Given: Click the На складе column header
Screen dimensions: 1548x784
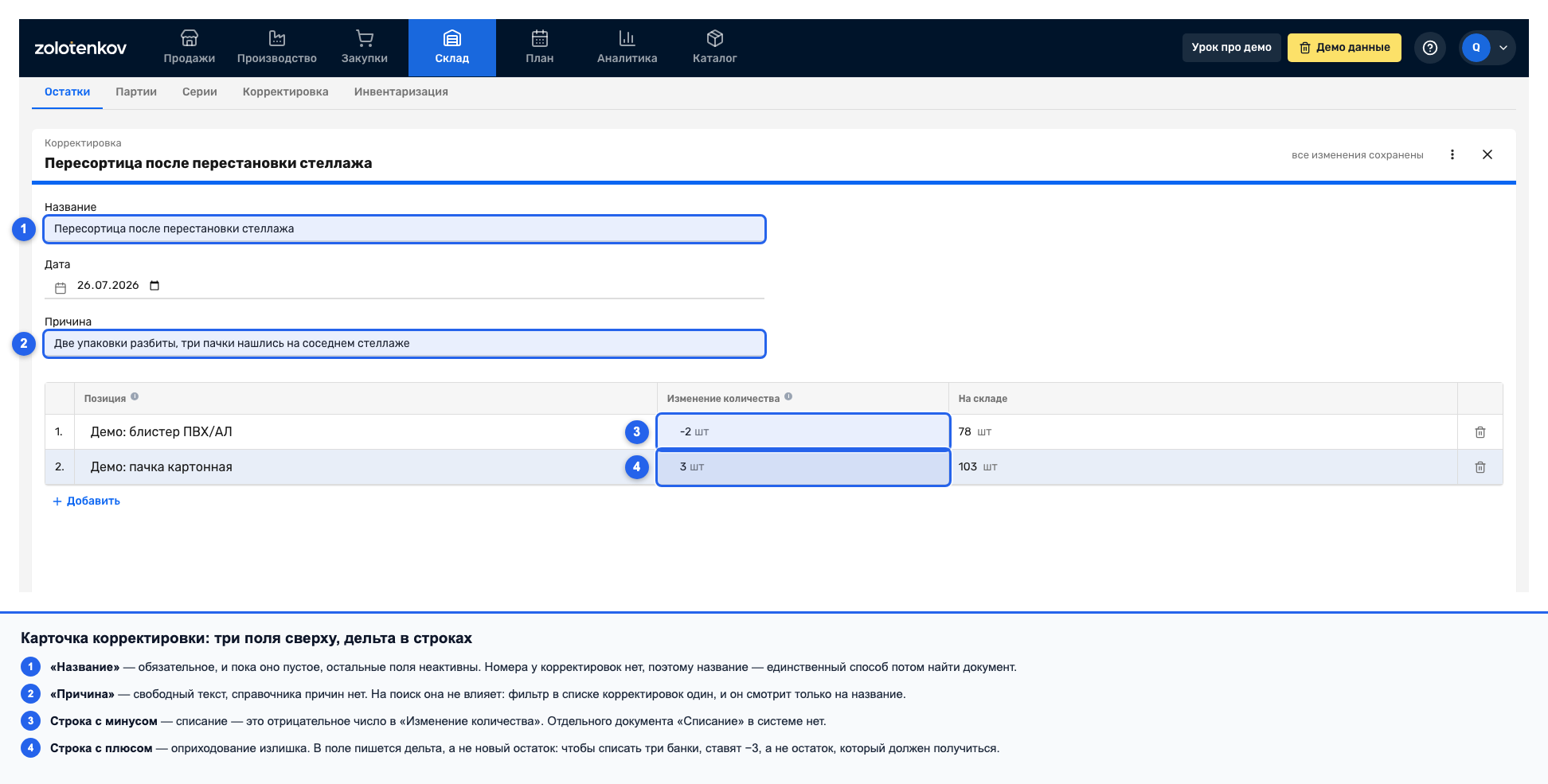Looking at the screenshot, I should 983,399.
